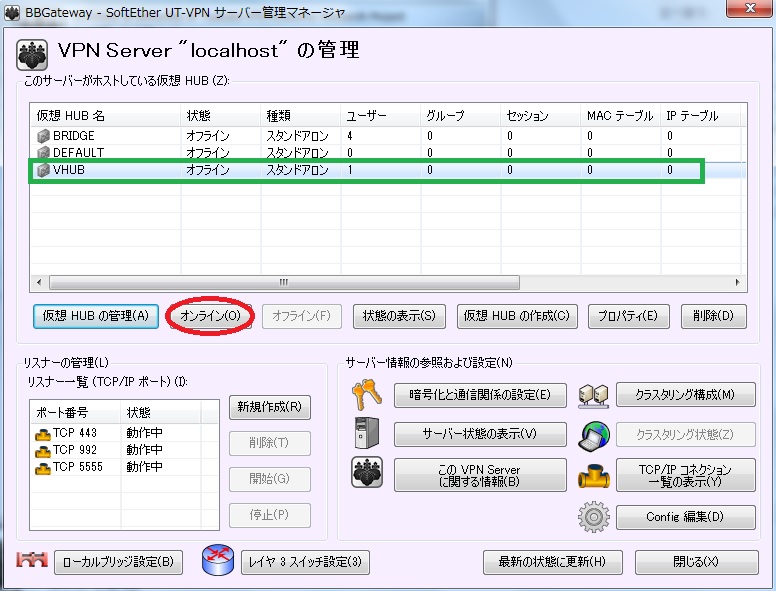Click the globe laptop clustering status icon

click(x=594, y=436)
